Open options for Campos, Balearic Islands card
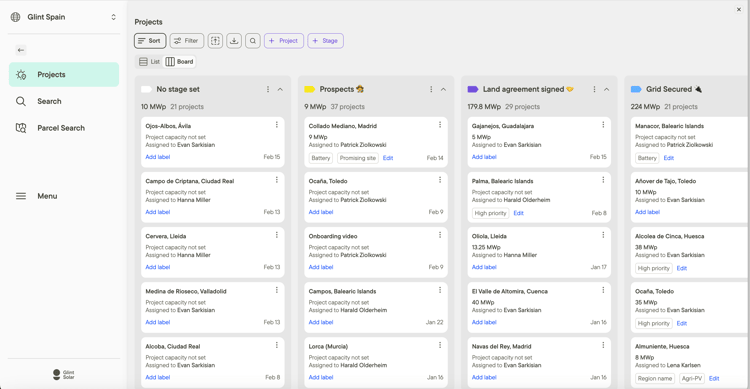Image resolution: width=750 pixels, height=389 pixels. [440, 290]
